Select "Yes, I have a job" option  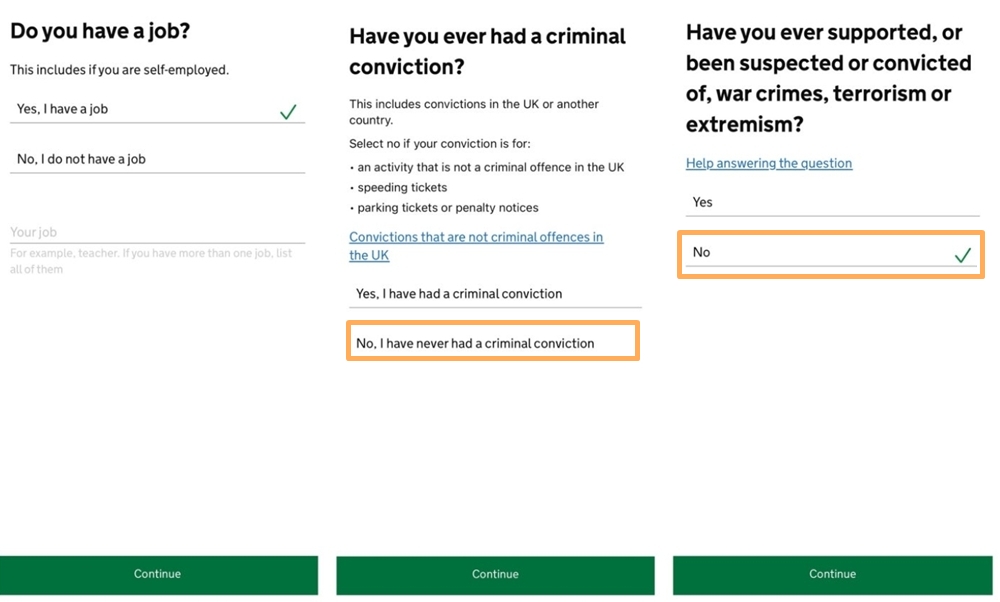(157, 109)
